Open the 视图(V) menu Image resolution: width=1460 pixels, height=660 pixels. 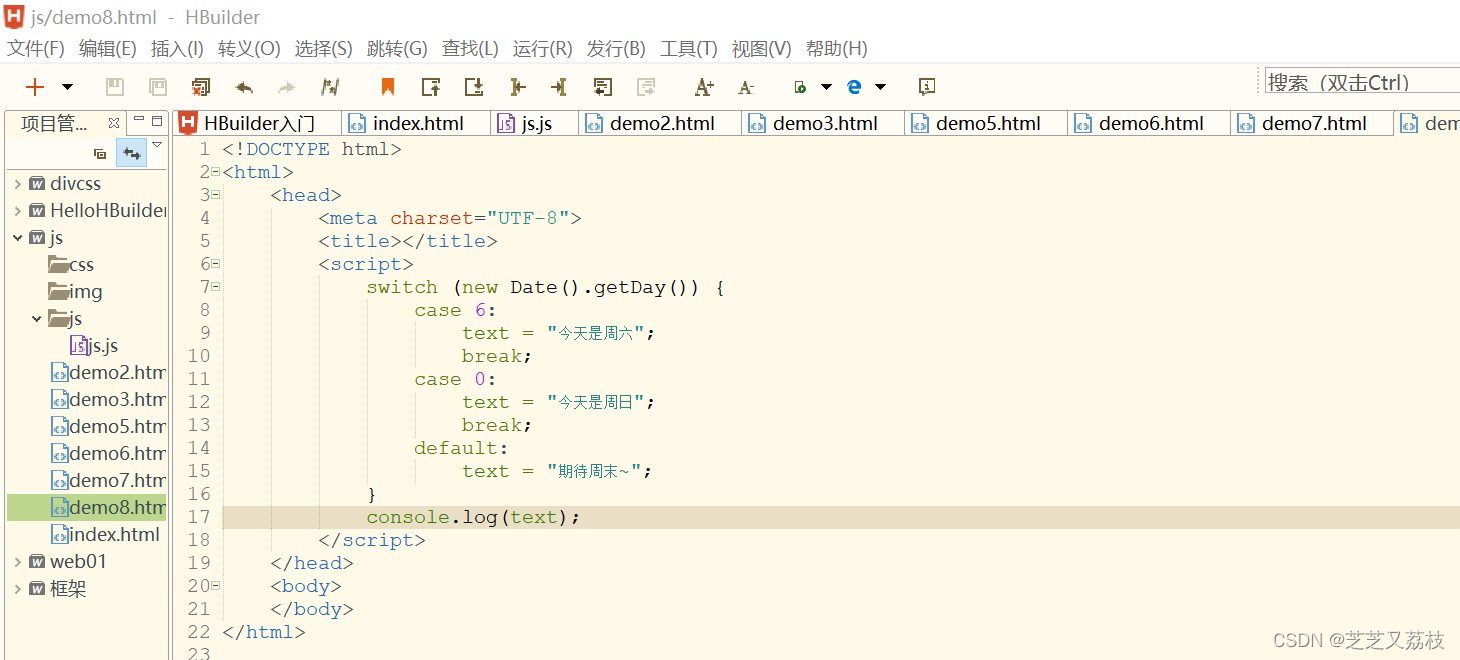pyautogui.click(x=761, y=48)
